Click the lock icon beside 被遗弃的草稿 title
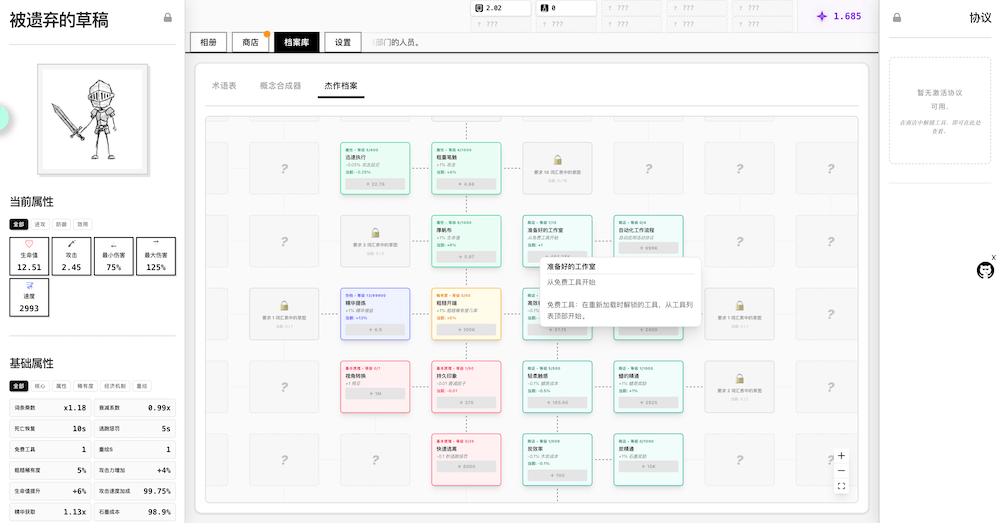This screenshot has width=1000, height=523. pyautogui.click(x=167, y=18)
